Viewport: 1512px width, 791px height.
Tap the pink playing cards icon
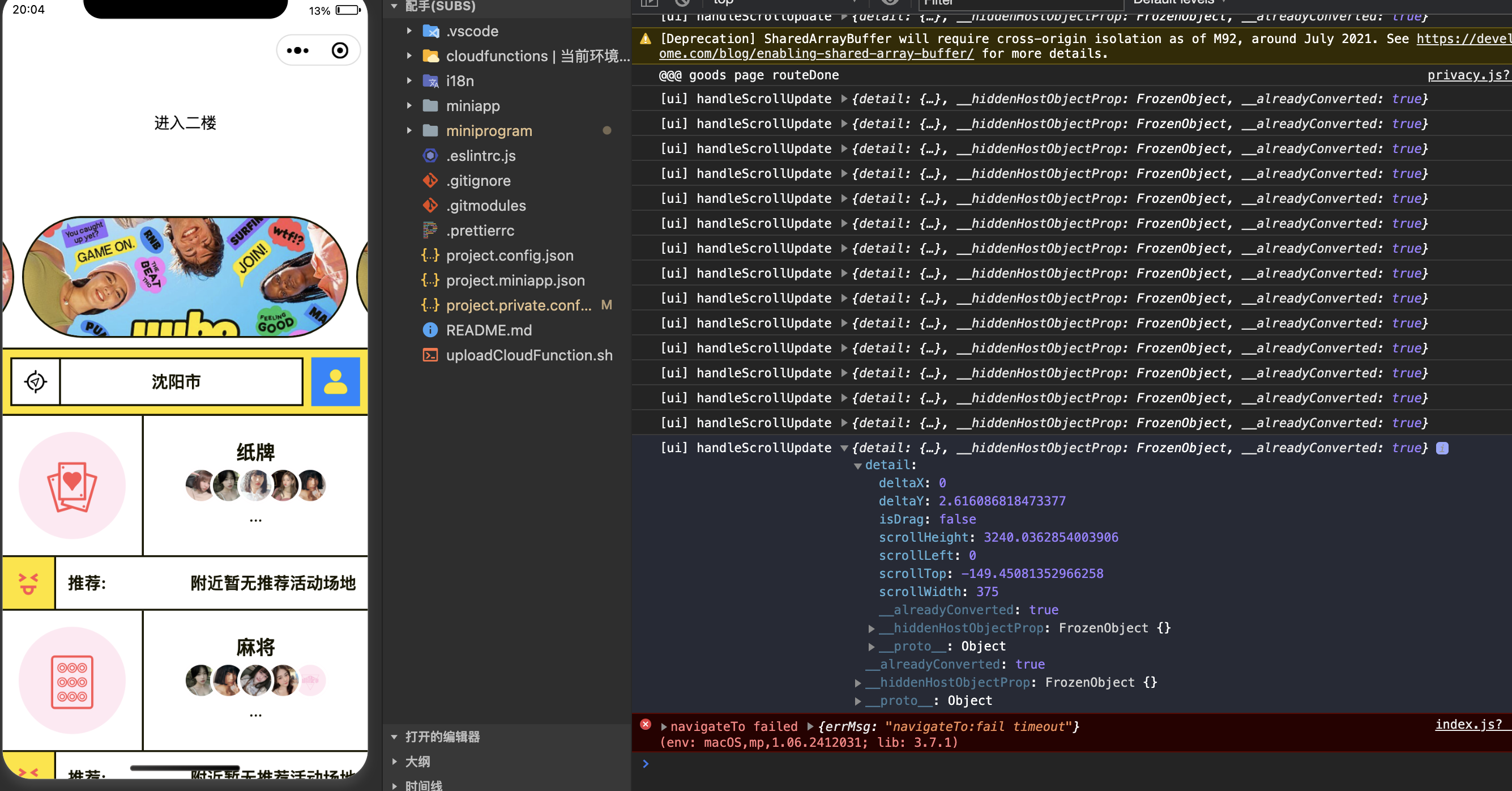[x=72, y=486]
